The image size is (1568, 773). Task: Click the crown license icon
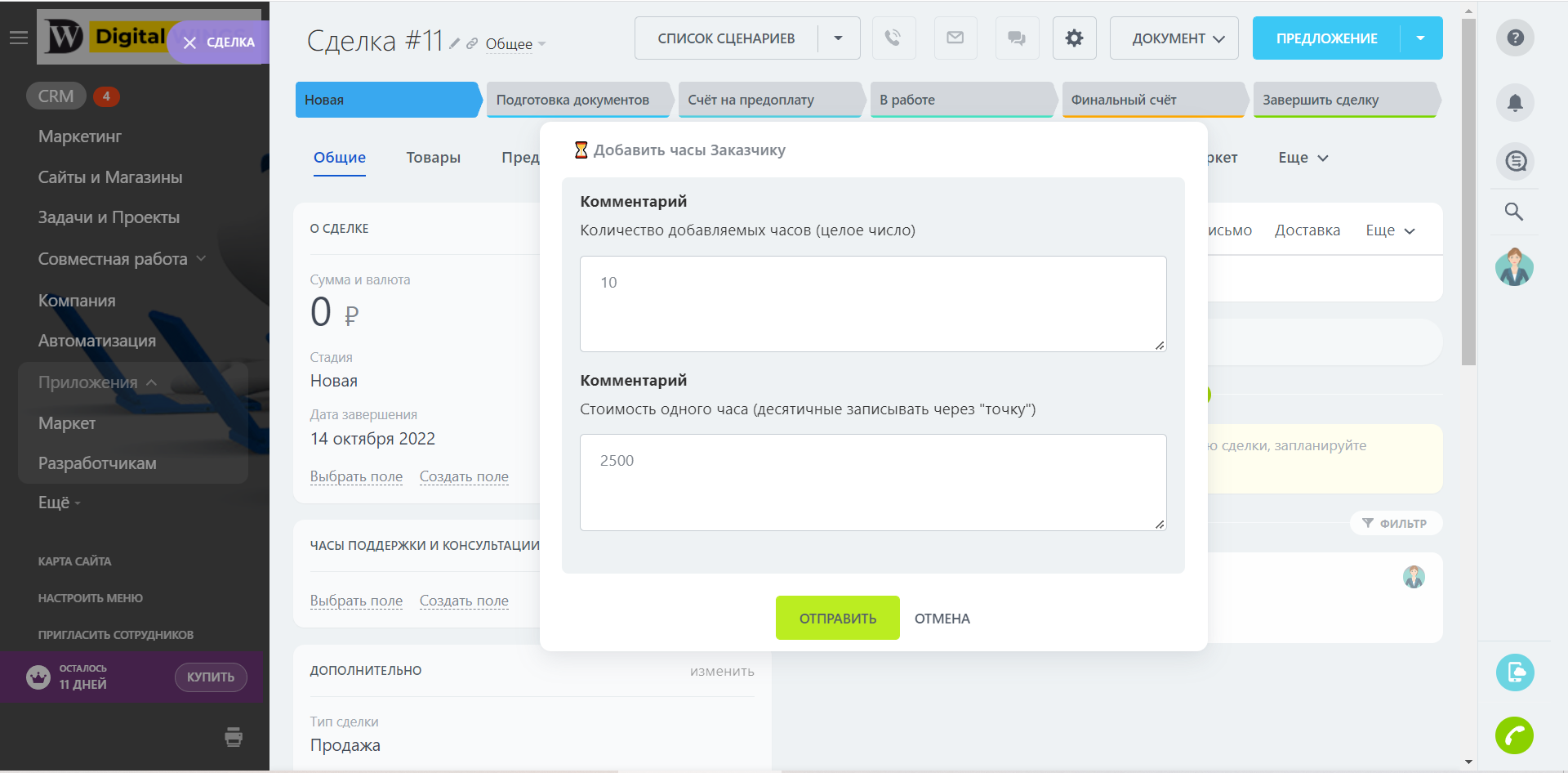coord(38,677)
